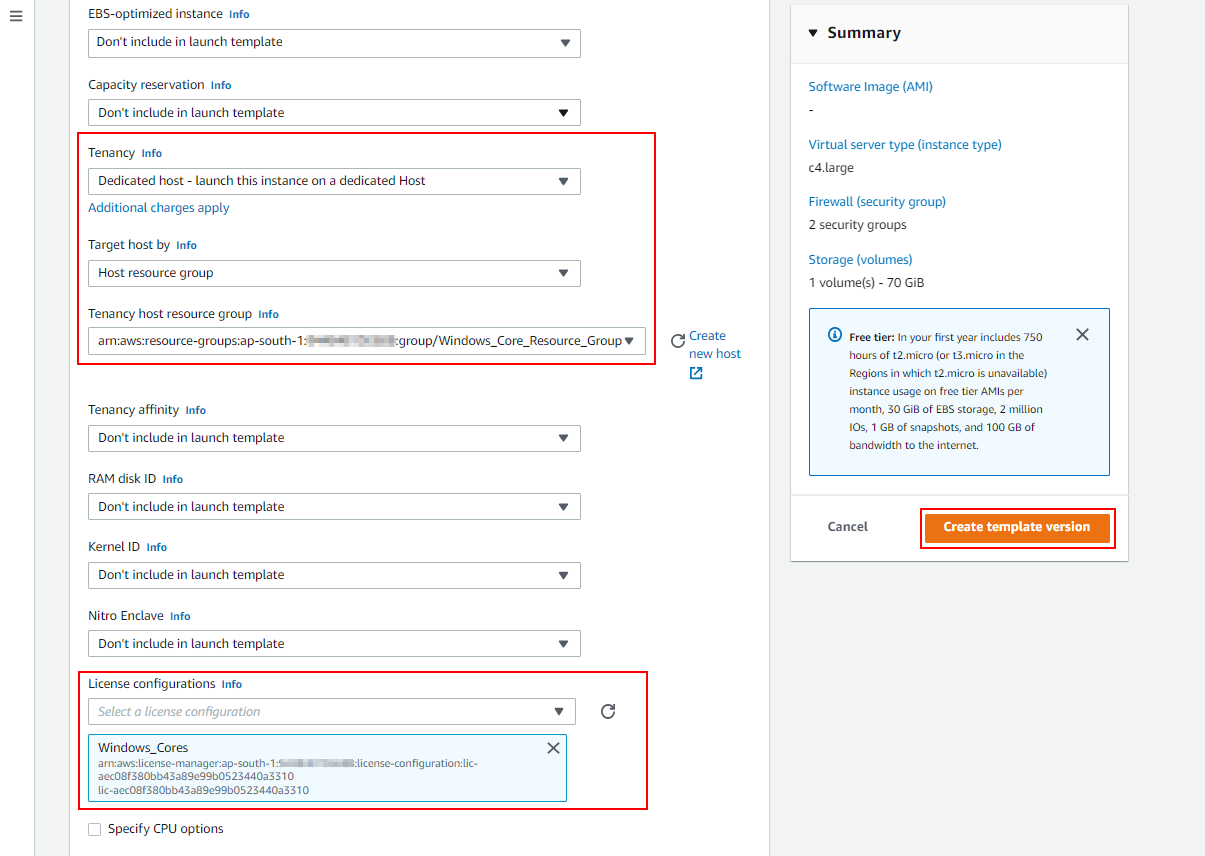Open the Additional charges apply link
Screen dimensions: 1205x856
tap(158, 207)
